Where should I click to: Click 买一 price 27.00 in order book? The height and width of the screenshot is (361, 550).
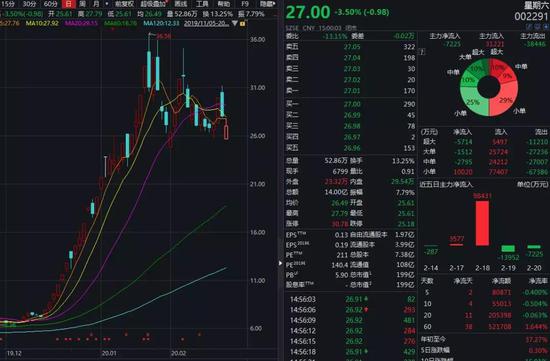pyautogui.click(x=352, y=104)
